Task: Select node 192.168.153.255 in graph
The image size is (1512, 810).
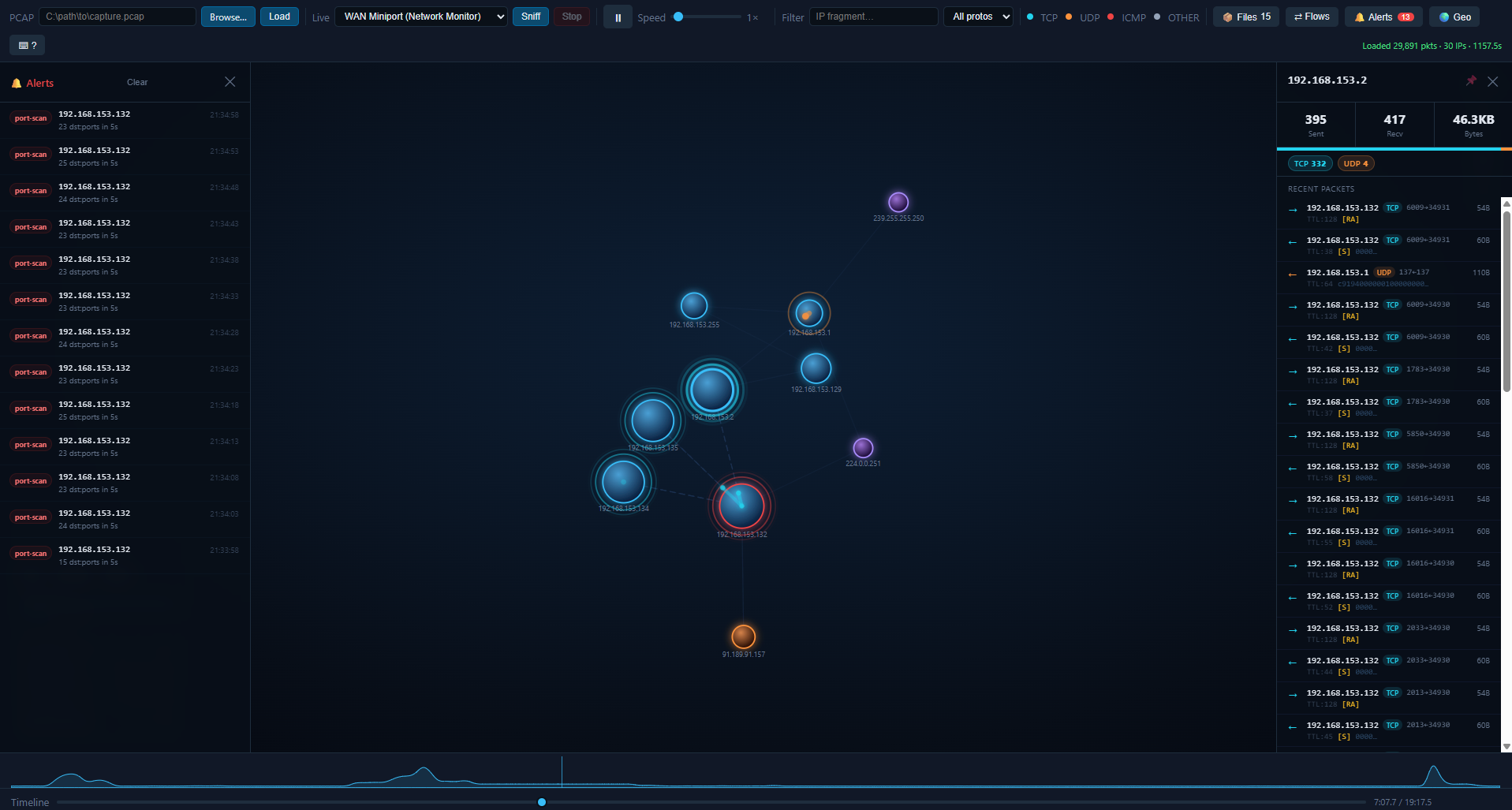Action: click(694, 305)
